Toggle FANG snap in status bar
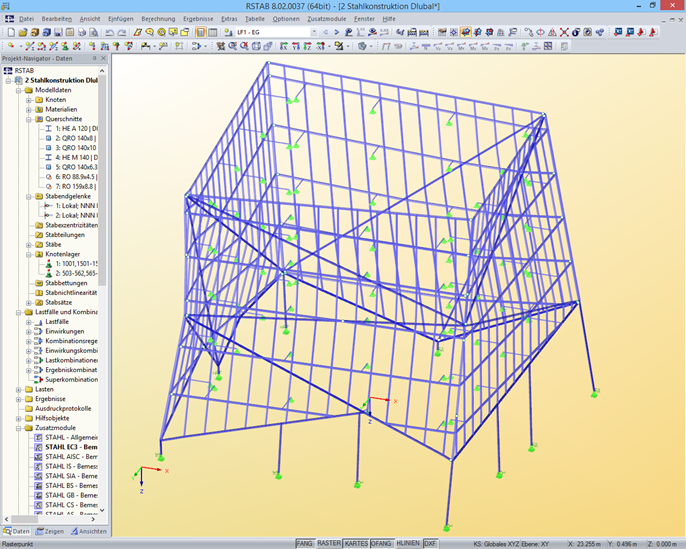 pyautogui.click(x=304, y=543)
